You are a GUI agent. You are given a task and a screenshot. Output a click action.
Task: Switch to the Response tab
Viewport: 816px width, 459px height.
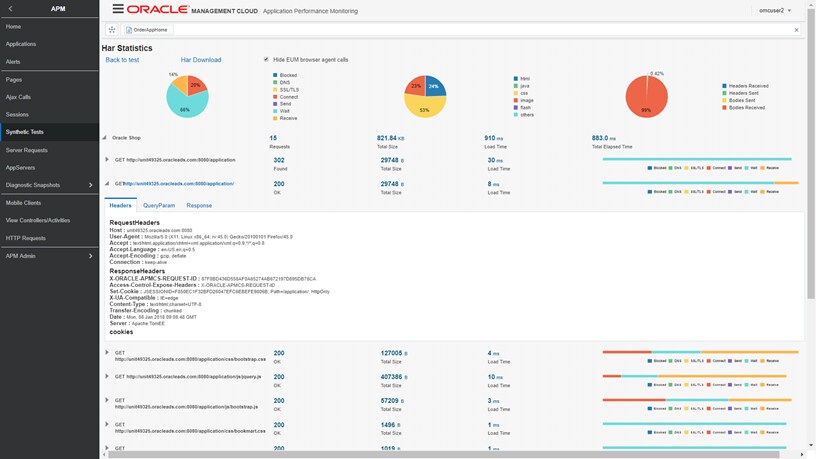click(x=199, y=206)
